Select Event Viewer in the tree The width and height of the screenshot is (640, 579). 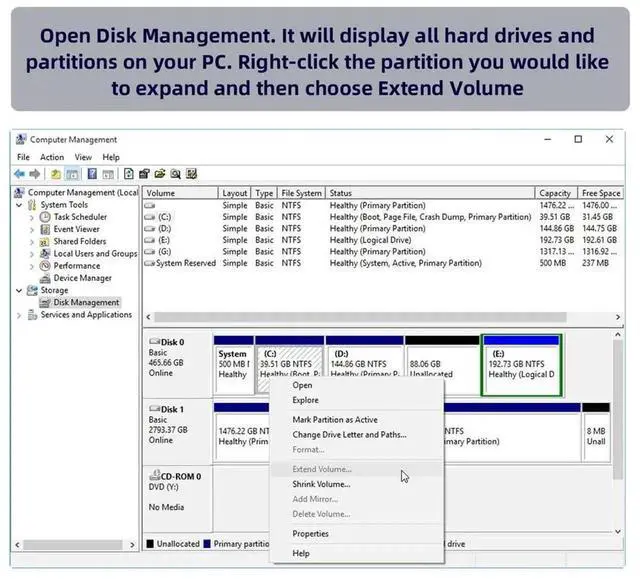pyautogui.click(x=76, y=229)
